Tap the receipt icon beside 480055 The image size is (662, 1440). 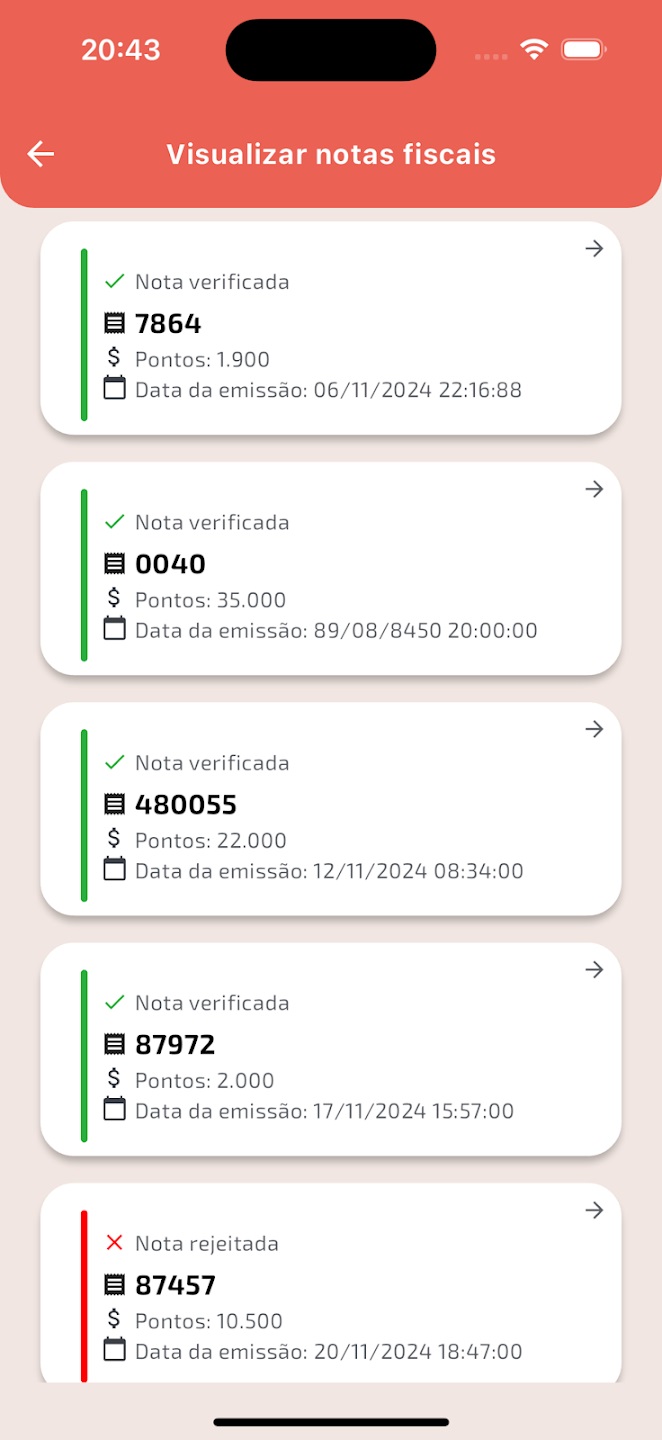point(115,804)
